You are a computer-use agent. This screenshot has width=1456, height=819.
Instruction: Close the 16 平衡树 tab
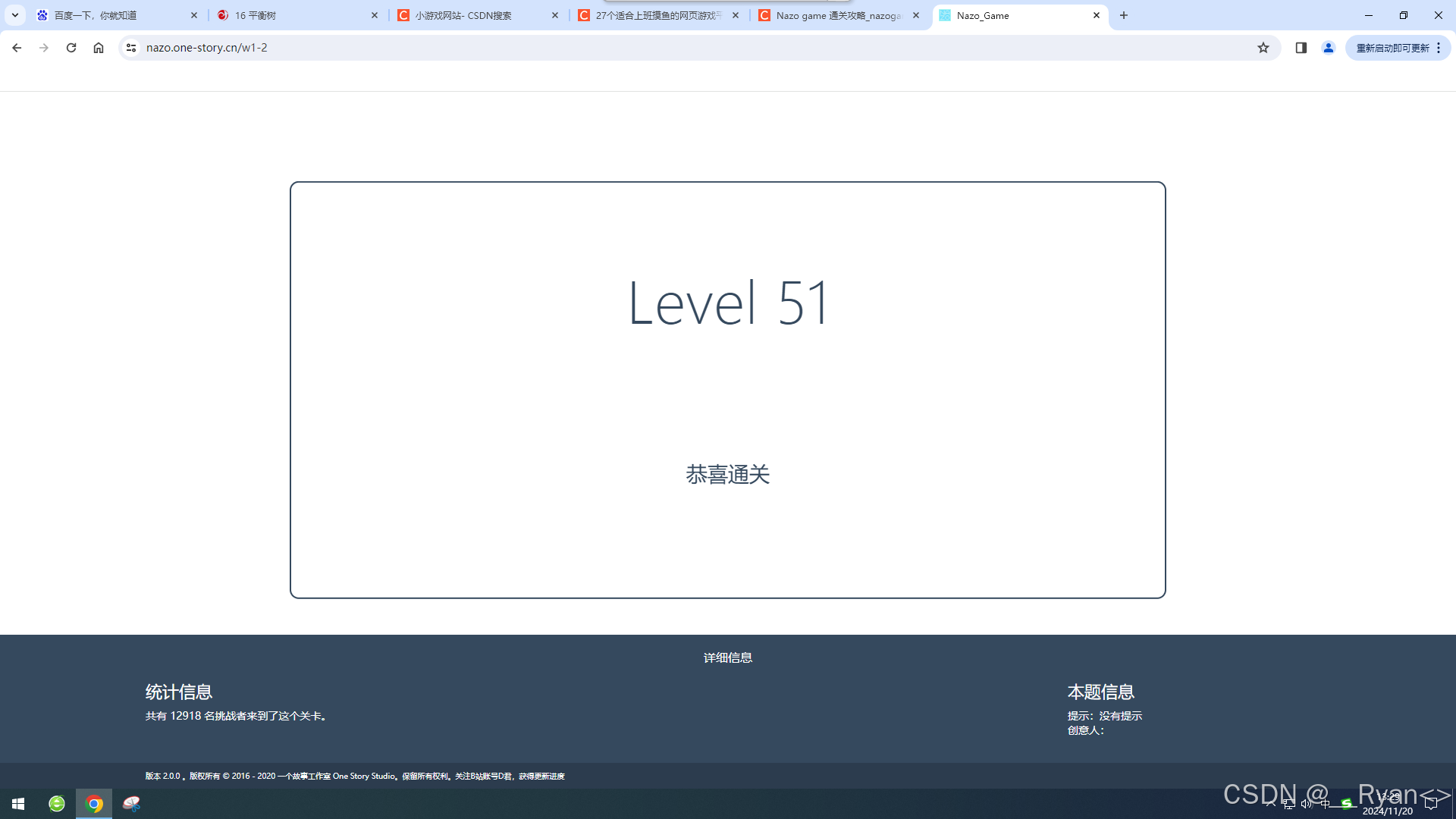[x=374, y=15]
